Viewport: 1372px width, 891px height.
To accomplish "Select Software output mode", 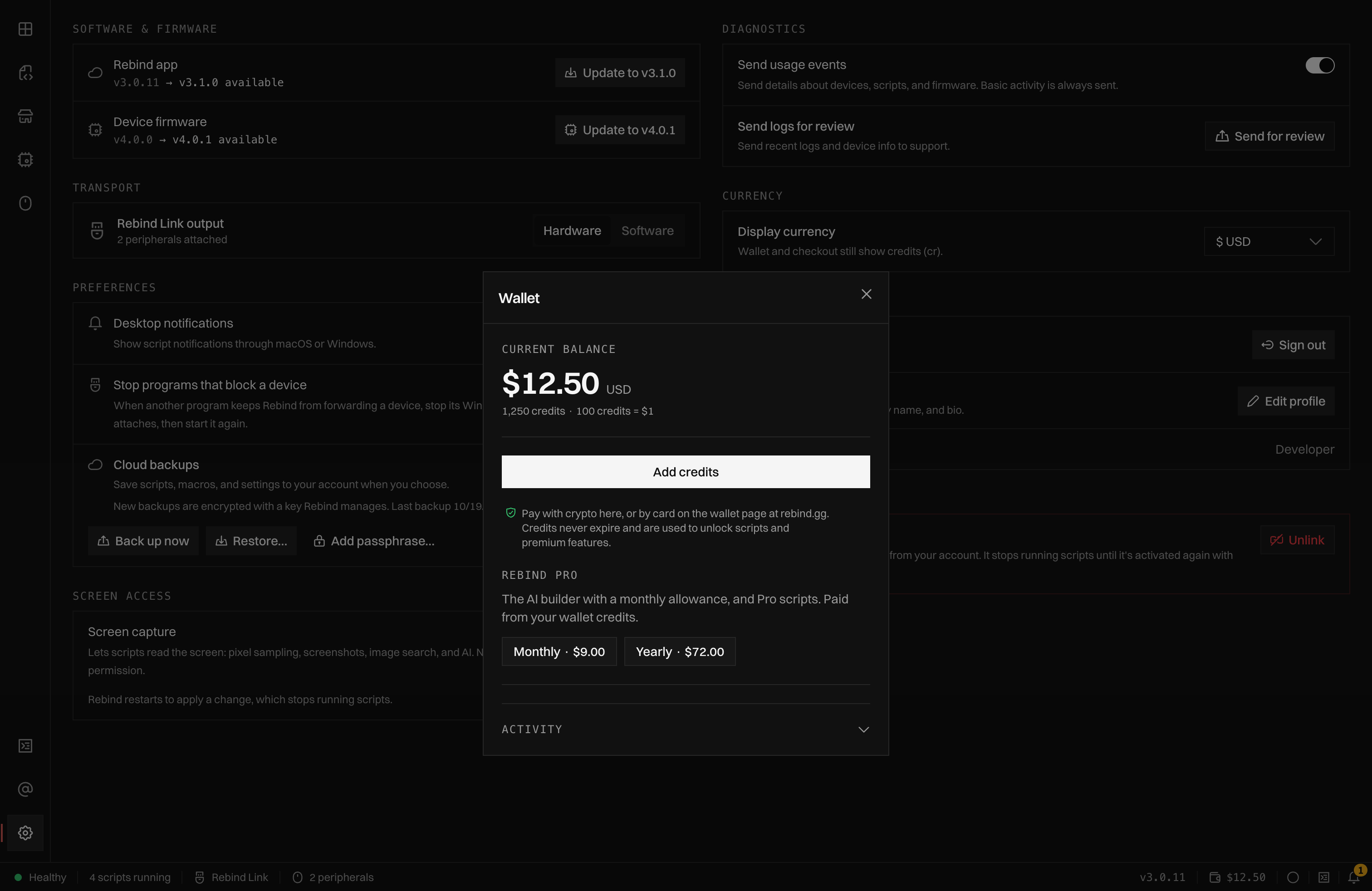I will (x=647, y=230).
